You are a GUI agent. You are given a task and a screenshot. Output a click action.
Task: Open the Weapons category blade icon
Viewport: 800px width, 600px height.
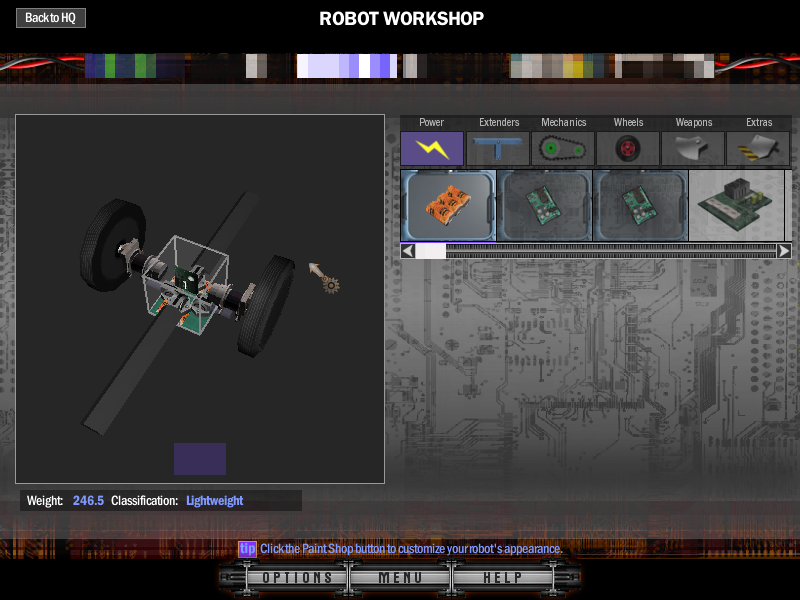pyautogui.click(x=693, y=148)
